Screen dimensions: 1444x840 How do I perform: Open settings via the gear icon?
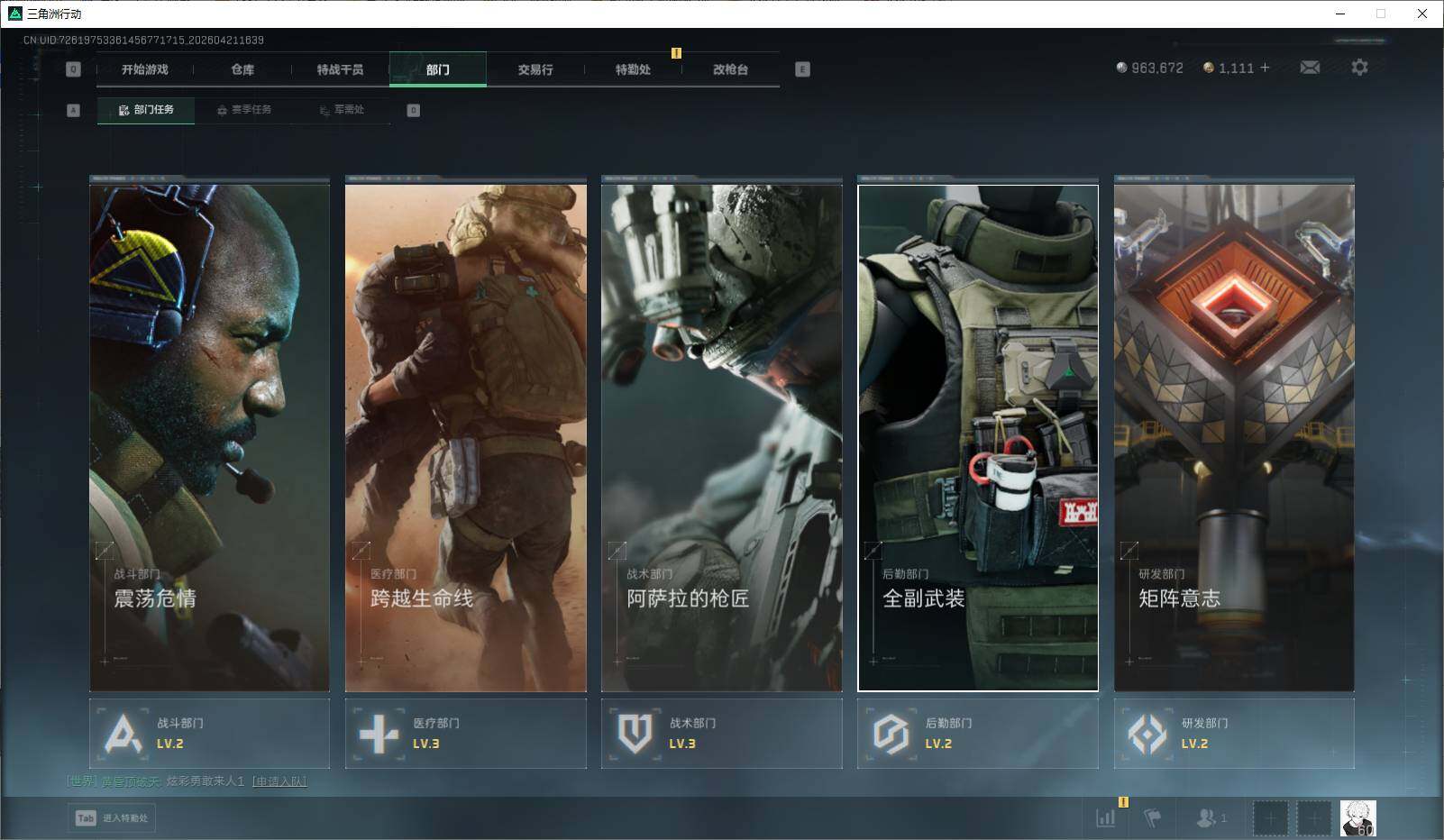pyautogui.click(x=1359, y=68)
